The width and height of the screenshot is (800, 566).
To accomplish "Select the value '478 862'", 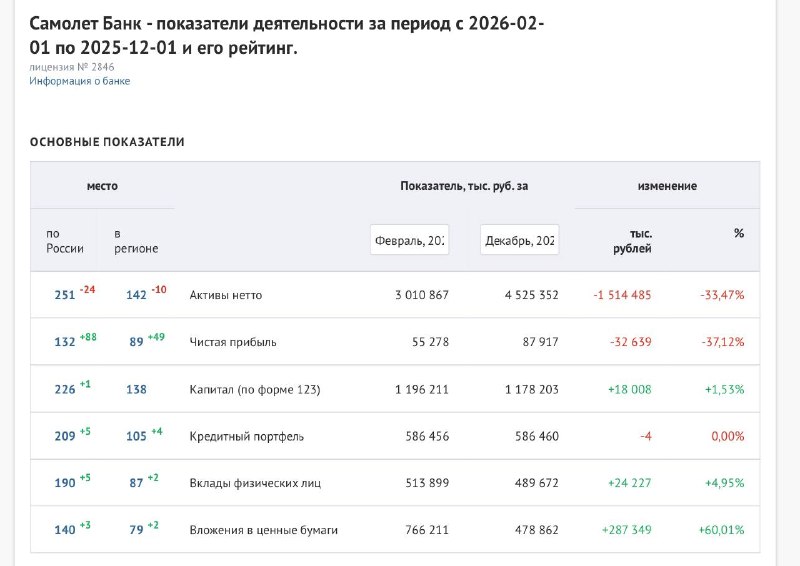I will pyautogui.click(x=537, y=530).
